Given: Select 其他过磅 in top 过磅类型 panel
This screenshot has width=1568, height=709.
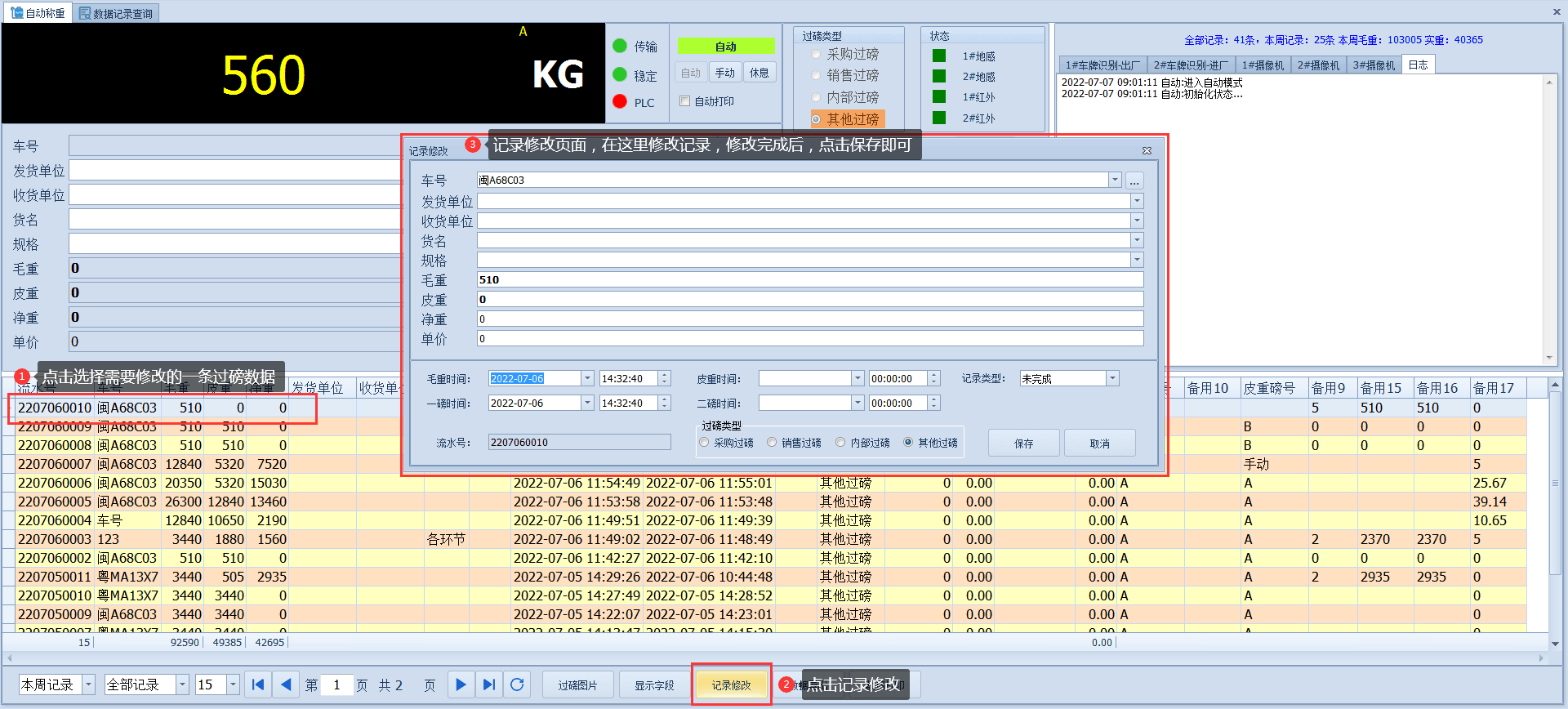Looking at the screenshot, I should coord(816,119).
